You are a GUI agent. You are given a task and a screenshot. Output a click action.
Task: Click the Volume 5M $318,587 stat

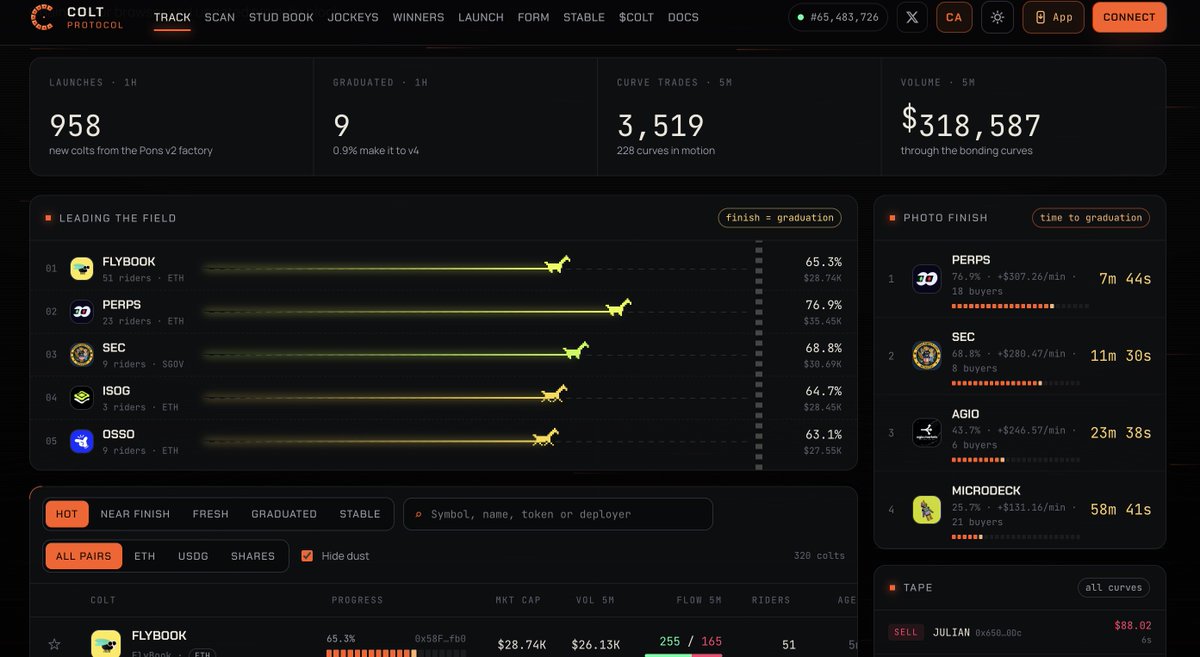(971, 123)
